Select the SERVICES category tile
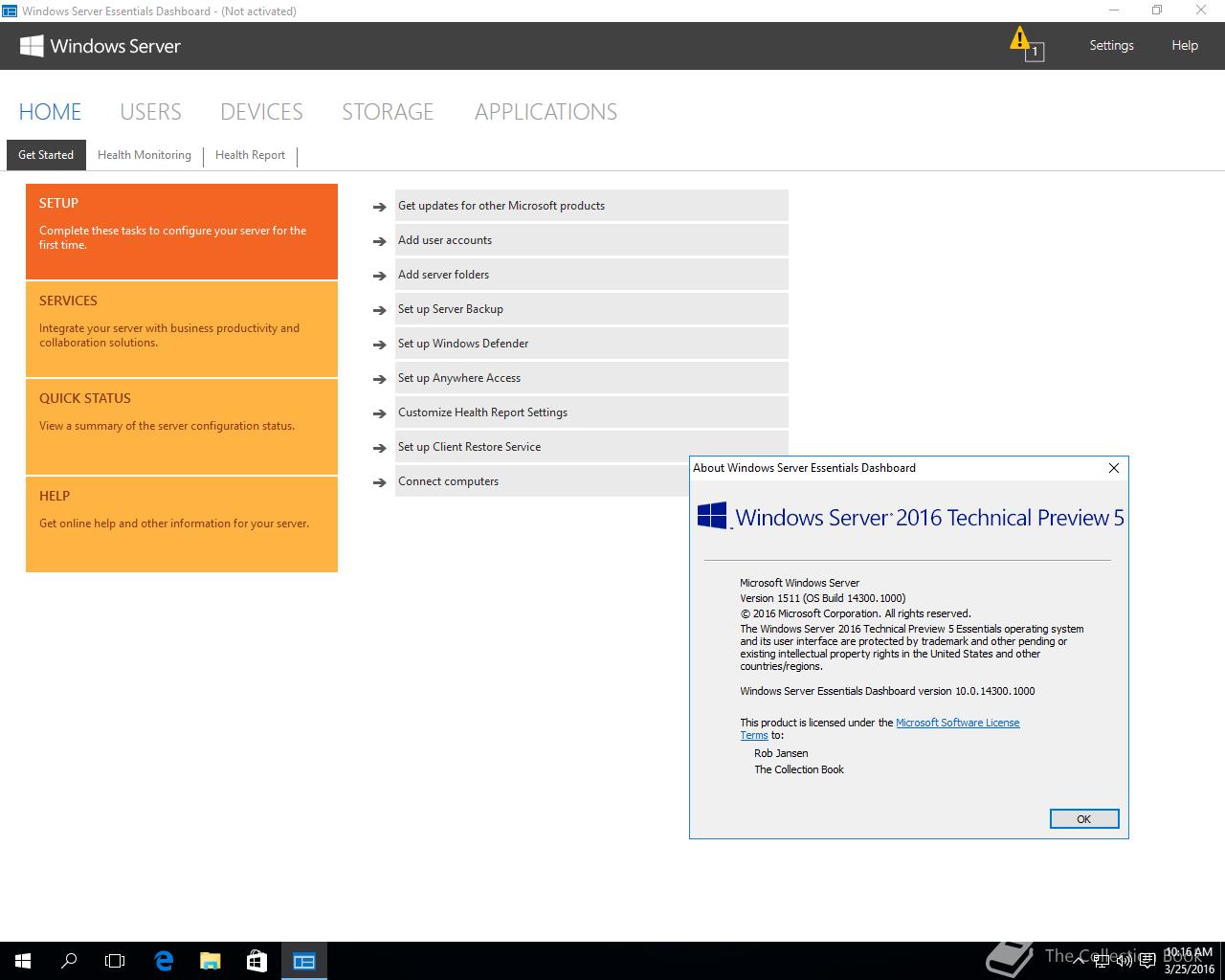This screenshot has height=980, width=1225. coord(182,329)
